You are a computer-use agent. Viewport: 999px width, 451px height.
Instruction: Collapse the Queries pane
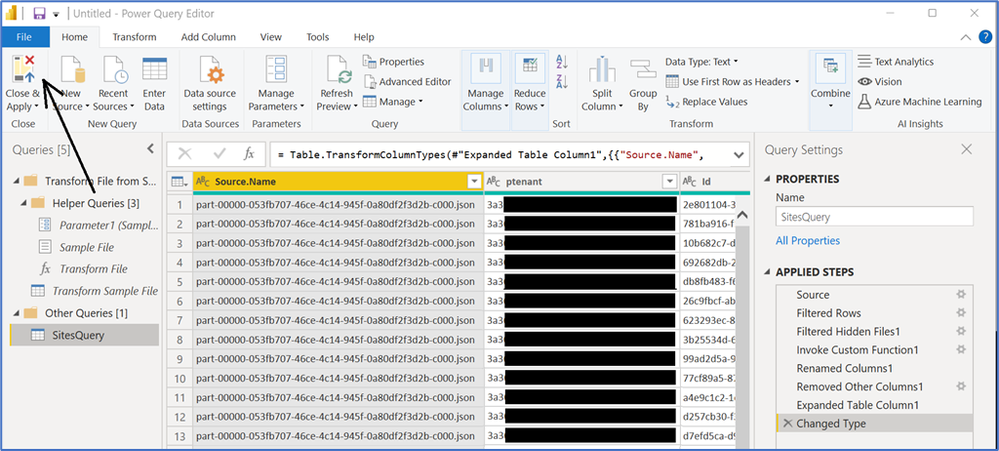coord(150,149)
